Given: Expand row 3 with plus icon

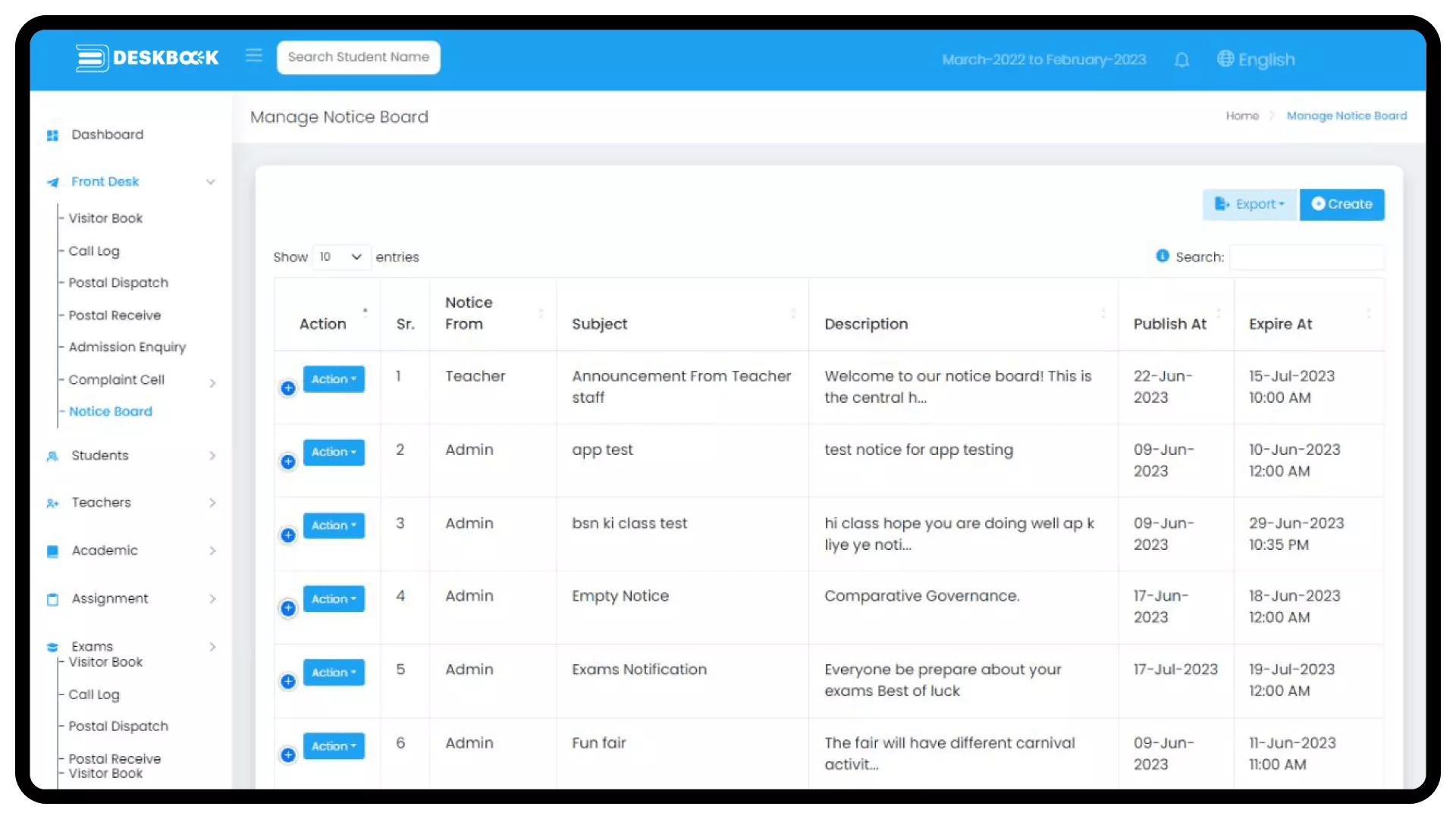Looking at the screenshot, I should coord(288,535).
